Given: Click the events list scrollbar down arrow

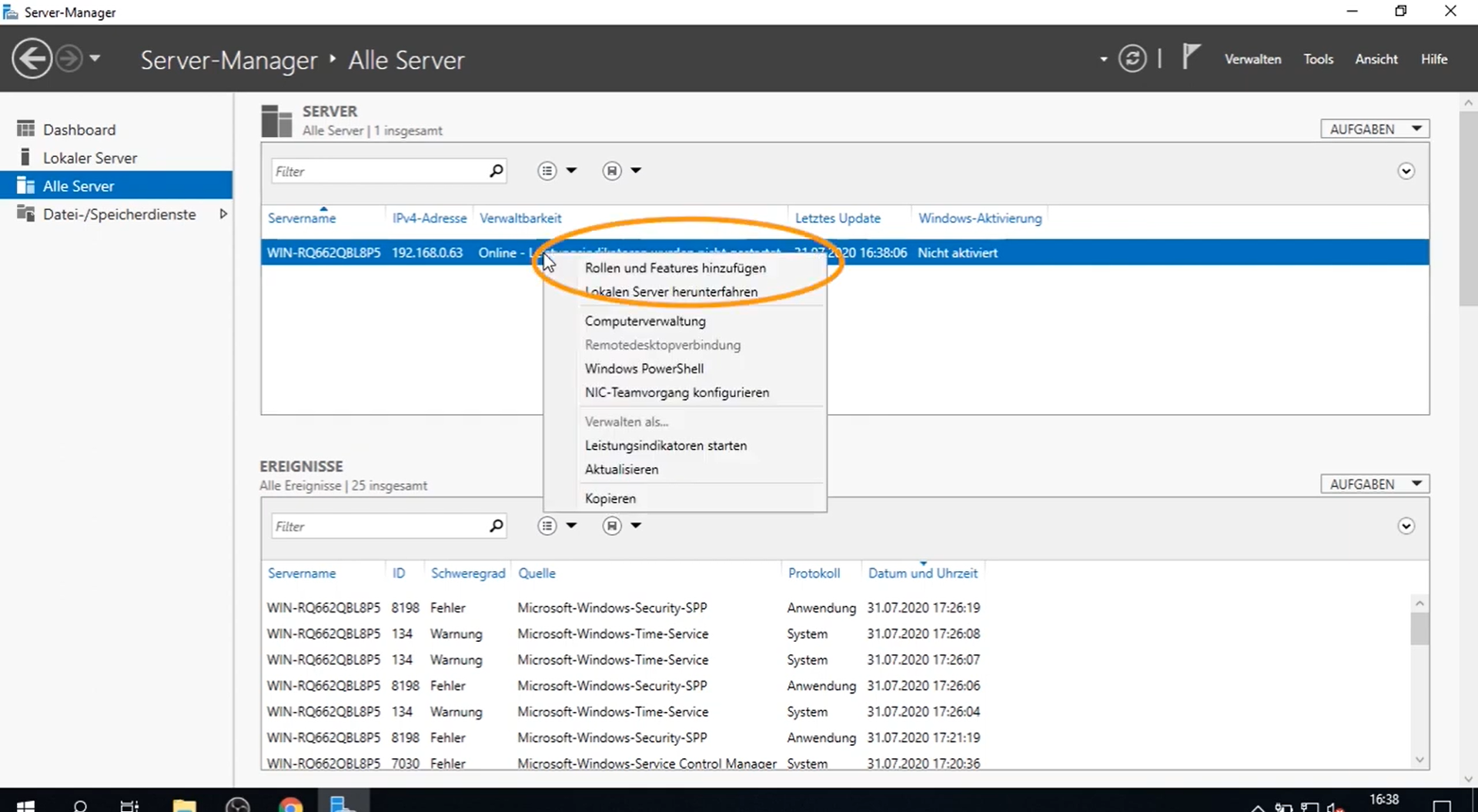Looking at the screenshot, I should [x=1419, y=760].
